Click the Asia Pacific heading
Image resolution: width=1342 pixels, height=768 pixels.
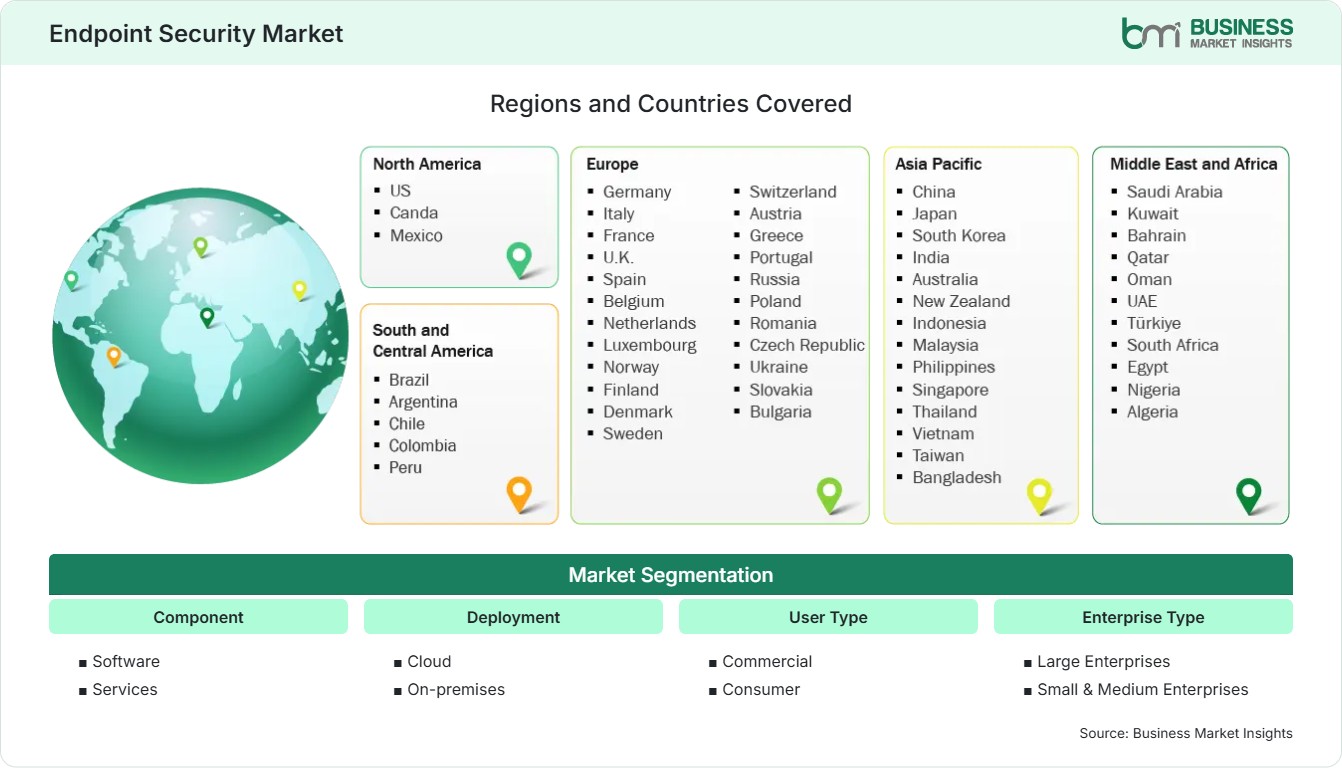[939, 164]
